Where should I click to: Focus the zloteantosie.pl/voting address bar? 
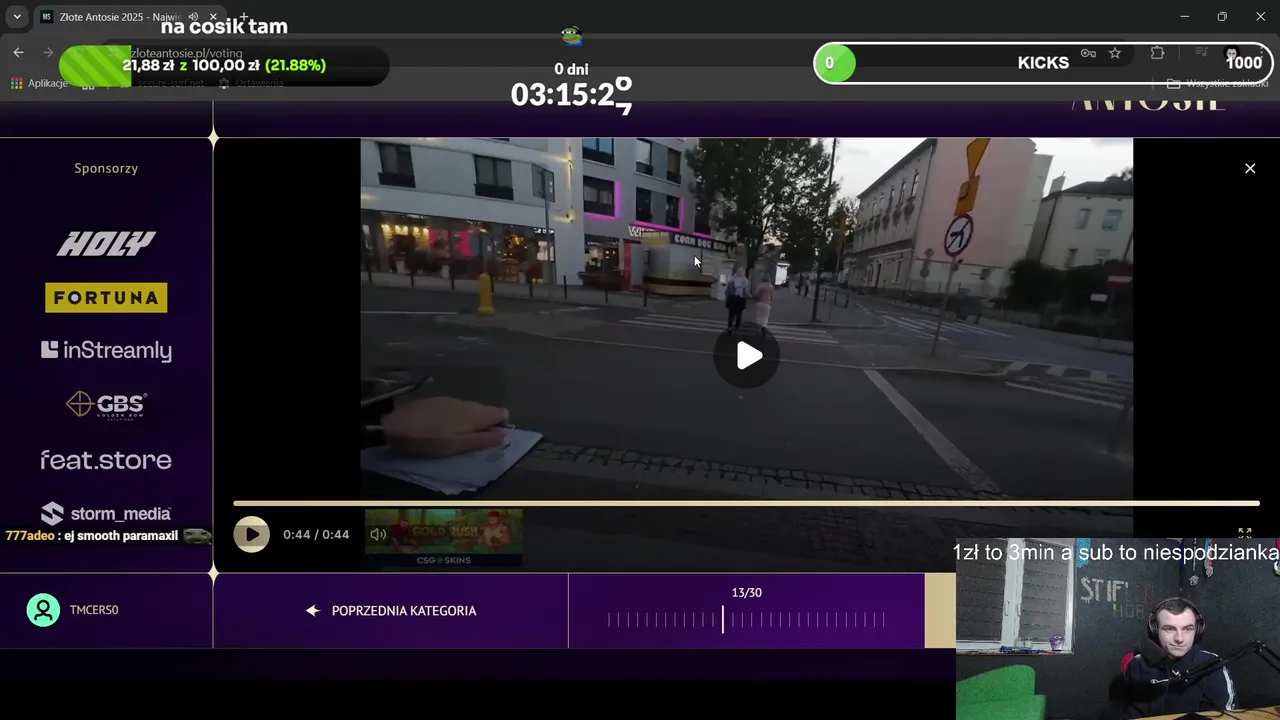pos(186,53)
